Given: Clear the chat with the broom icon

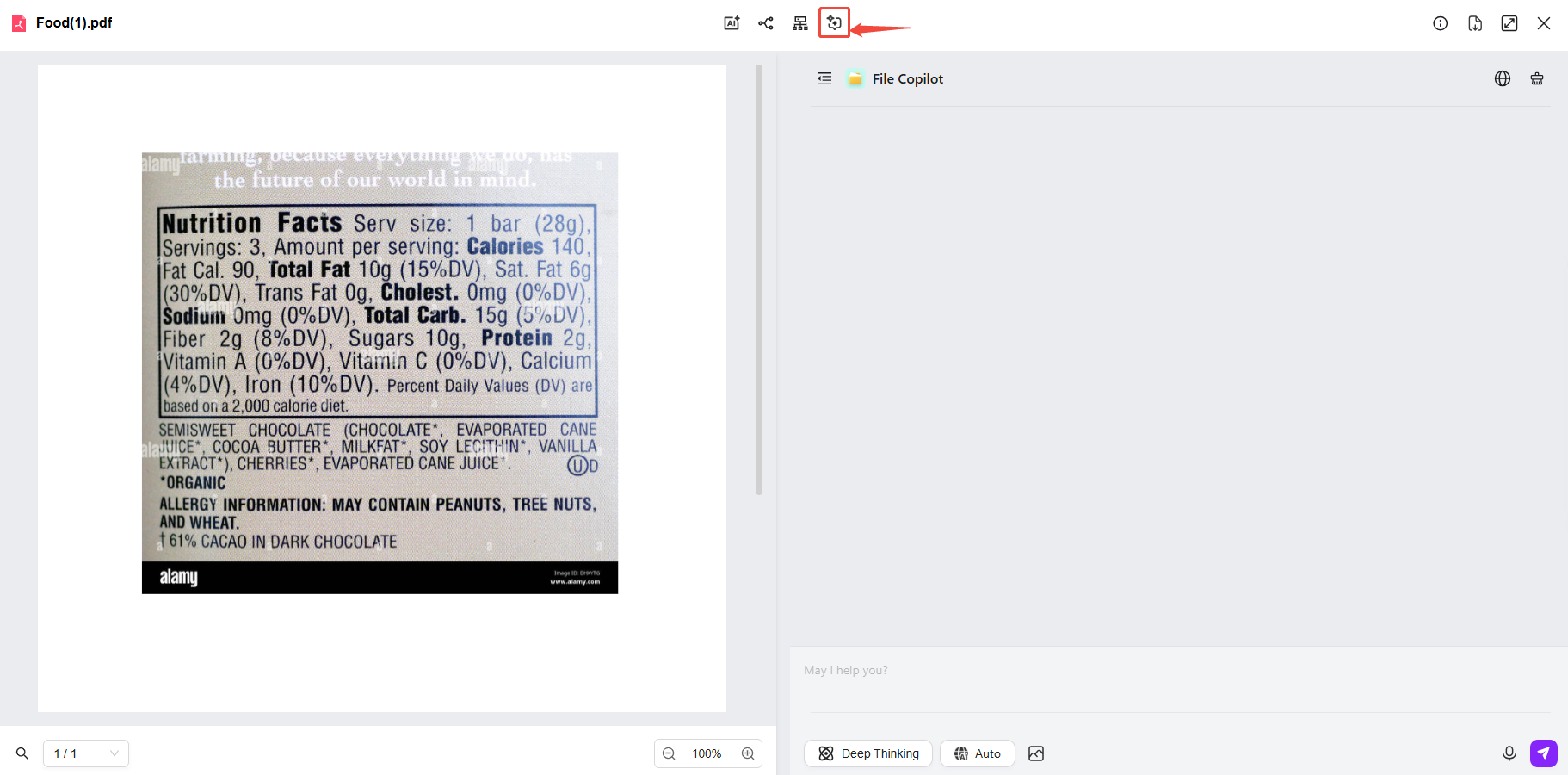Looking at the screenshot, I should click(x=1537, y=78).
